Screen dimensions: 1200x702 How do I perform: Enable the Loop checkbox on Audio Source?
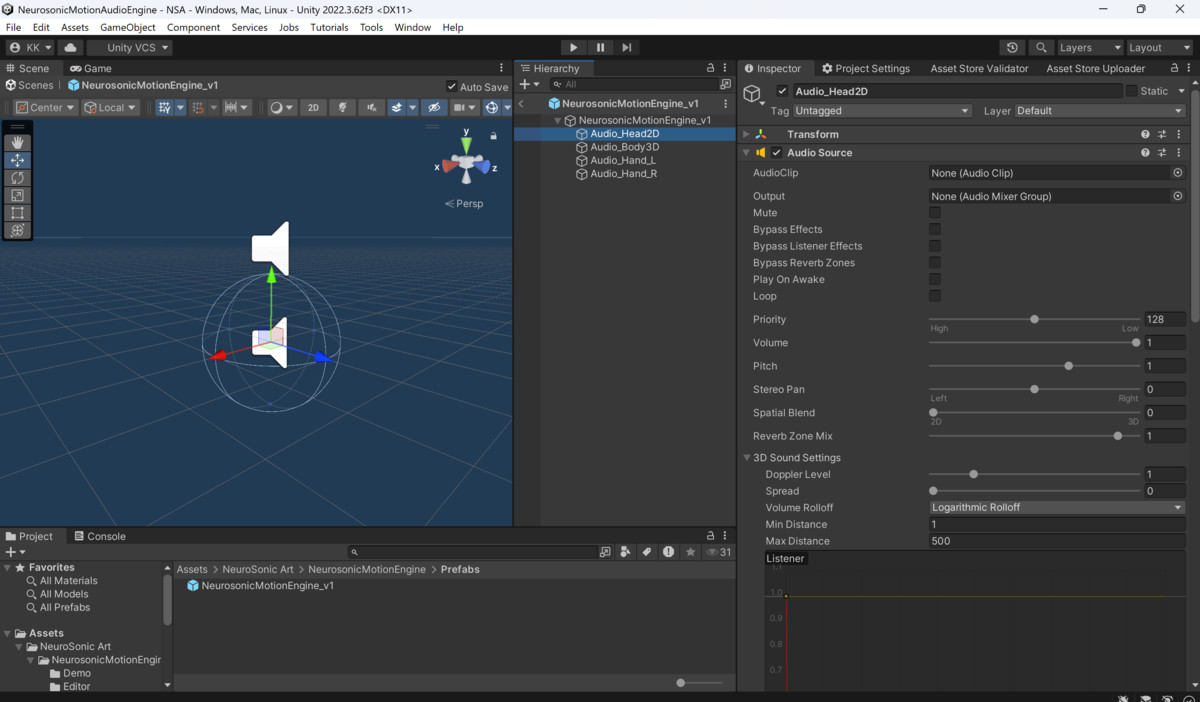(x=935, y=296)
